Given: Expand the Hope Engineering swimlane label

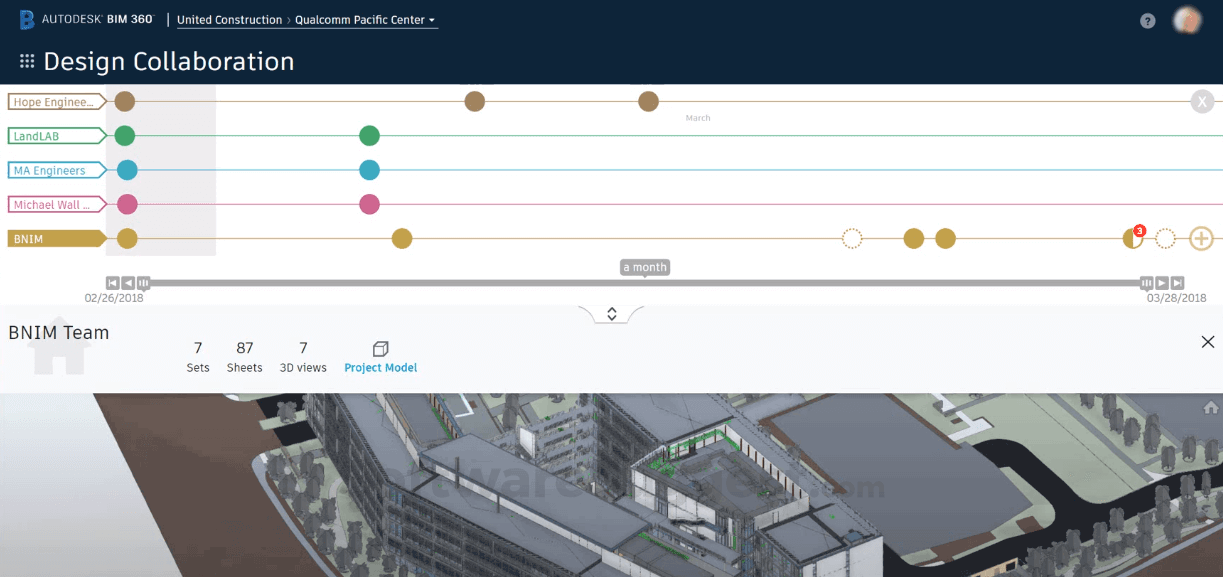Looking at the screenshot, I should 55,101.
